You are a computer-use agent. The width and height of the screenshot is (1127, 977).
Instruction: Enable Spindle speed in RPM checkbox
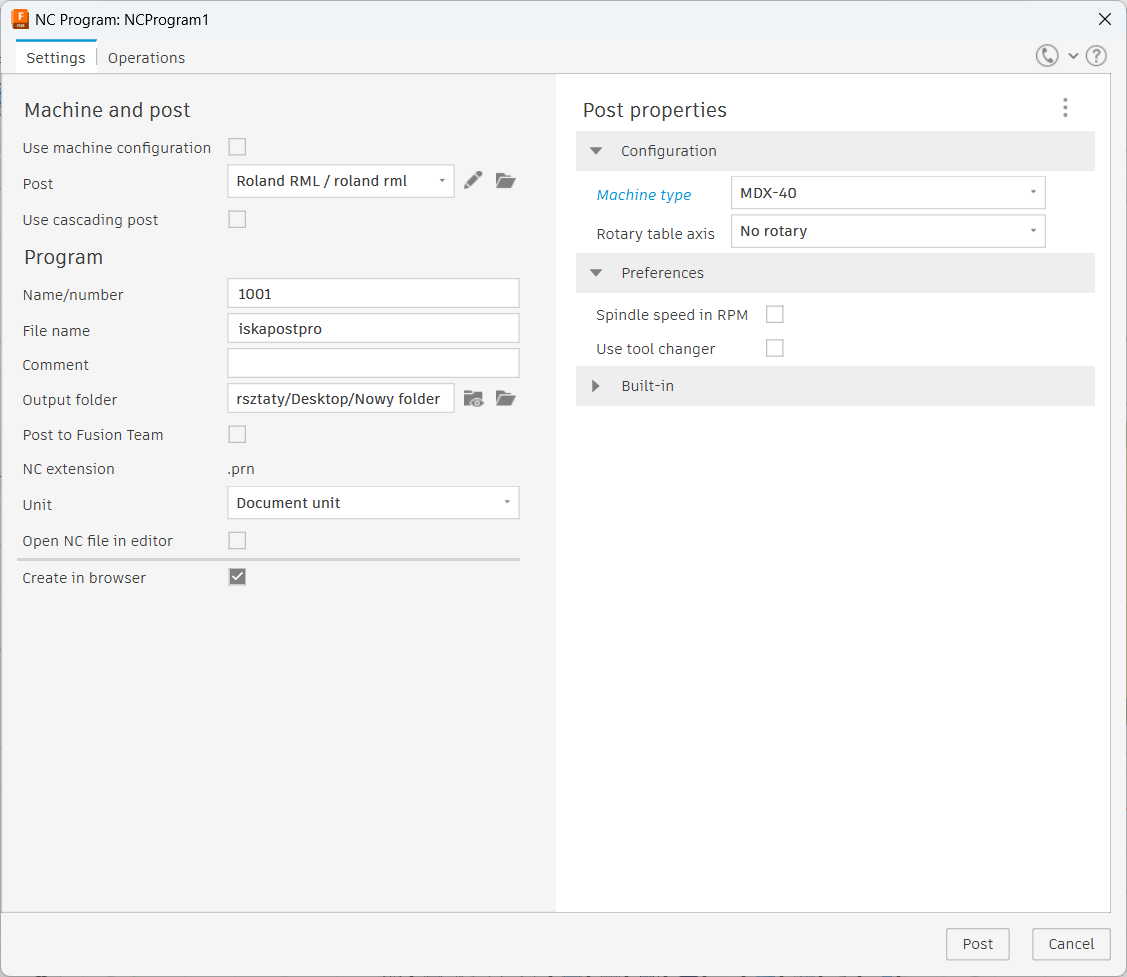pyautogui.click(x=775, y=314)
